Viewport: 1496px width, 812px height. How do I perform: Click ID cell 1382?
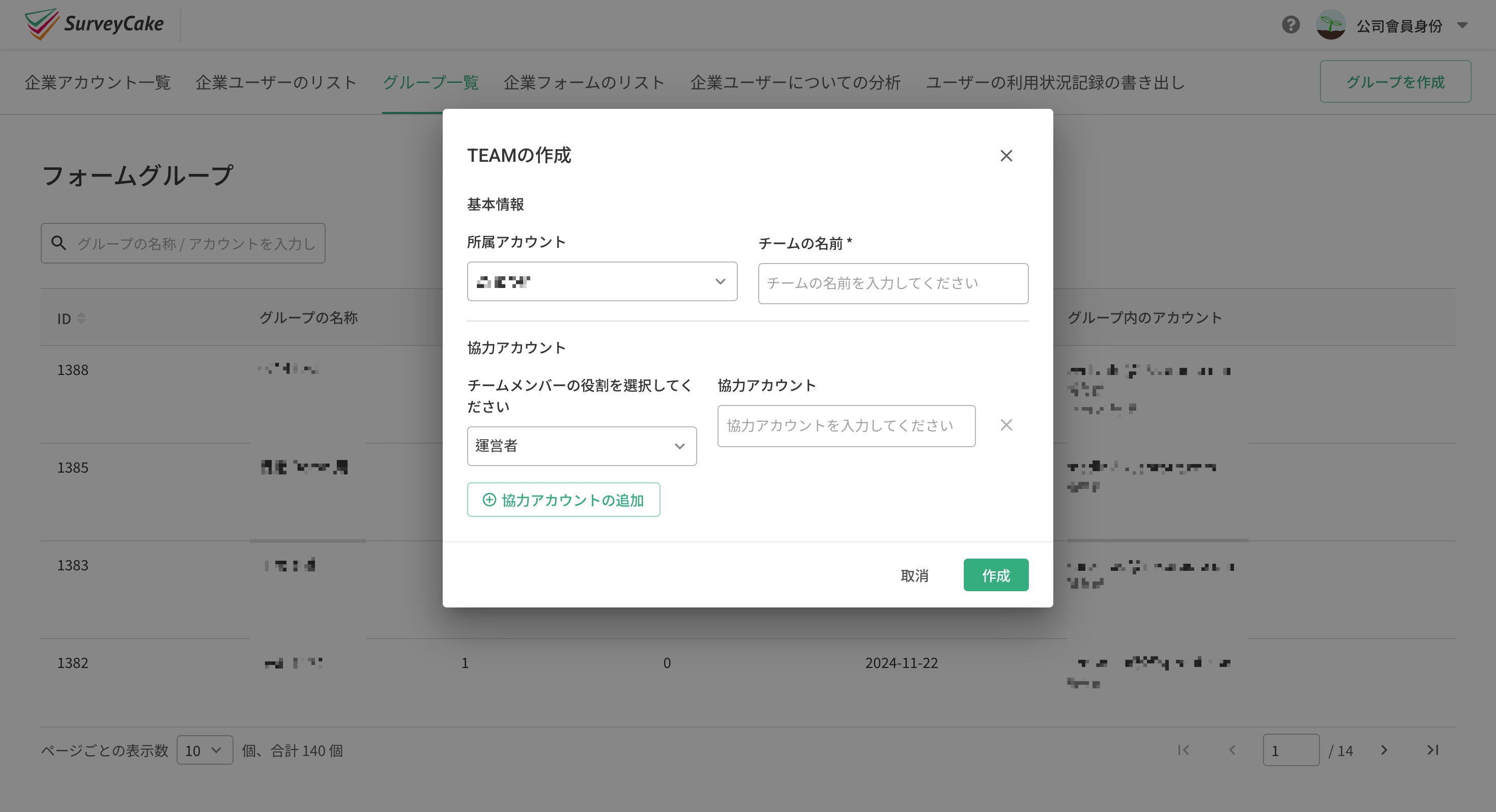(73, 663)
